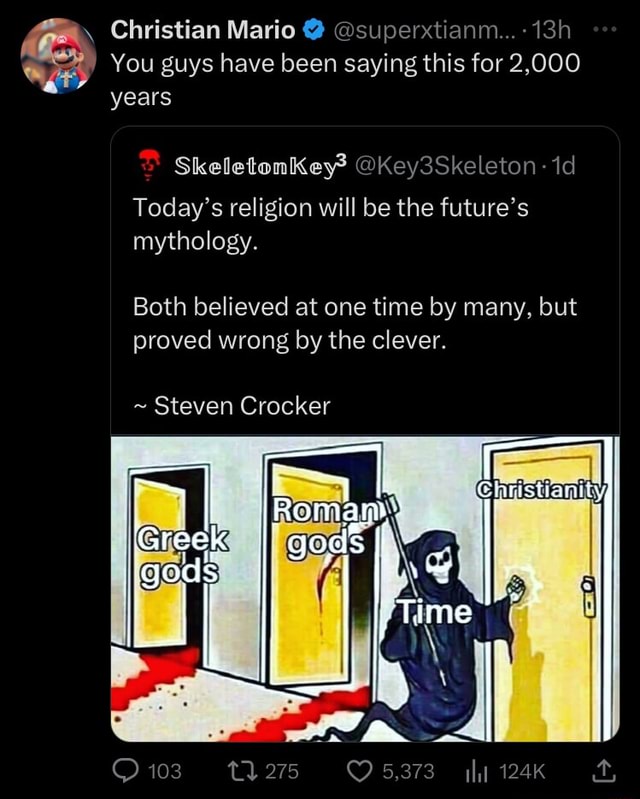Click Christian Mario's verified badge
This screenshot has width=640, height=799.
tap(314, 31)
